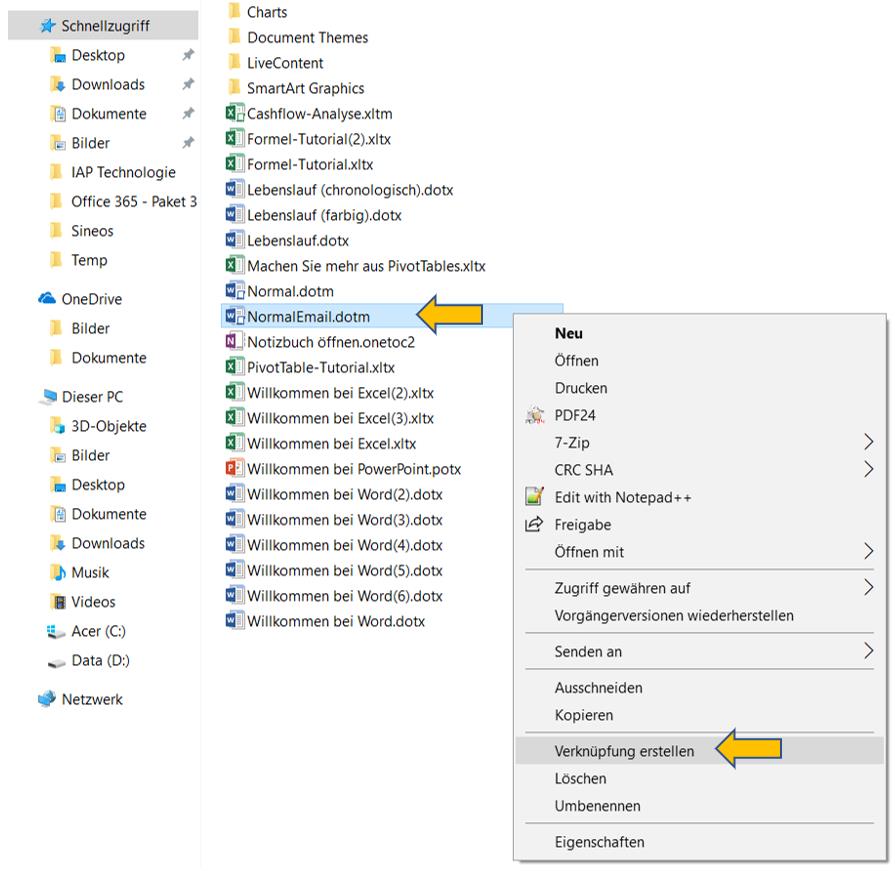The image size is (895, 871).
Task: Click the Word icon beside Normal.dotm
Action: point(235,291)
